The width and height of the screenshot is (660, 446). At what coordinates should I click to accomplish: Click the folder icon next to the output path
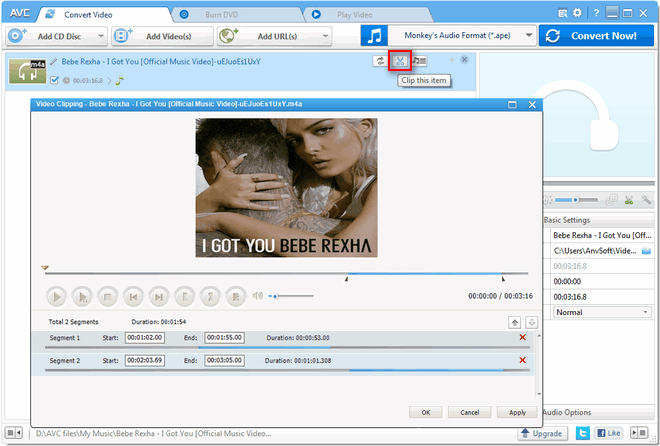[x=646, y=251]
